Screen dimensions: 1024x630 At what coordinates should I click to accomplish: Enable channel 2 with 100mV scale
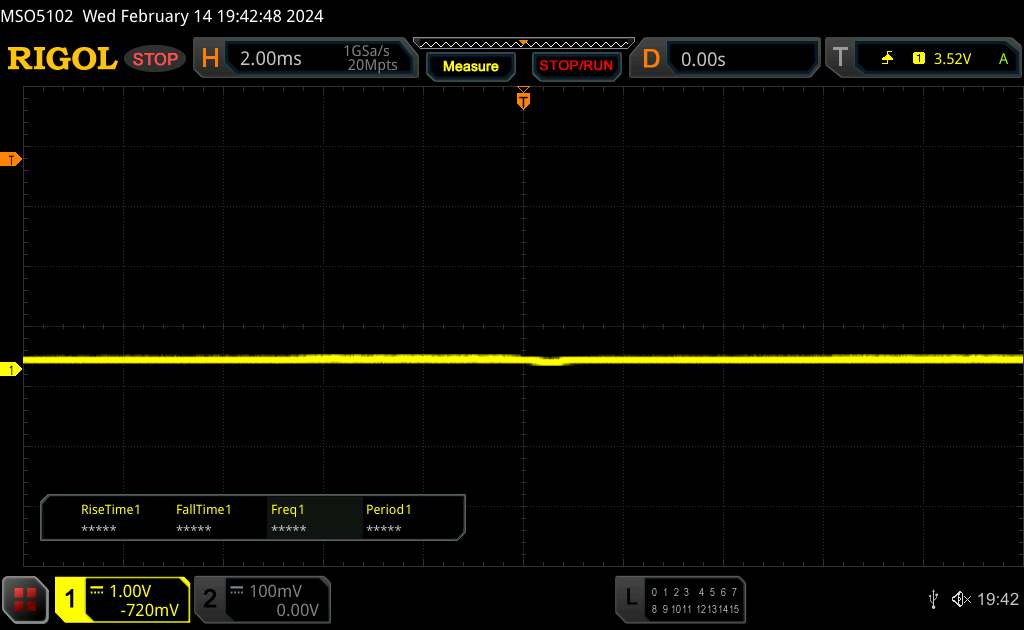click(260, 599)
